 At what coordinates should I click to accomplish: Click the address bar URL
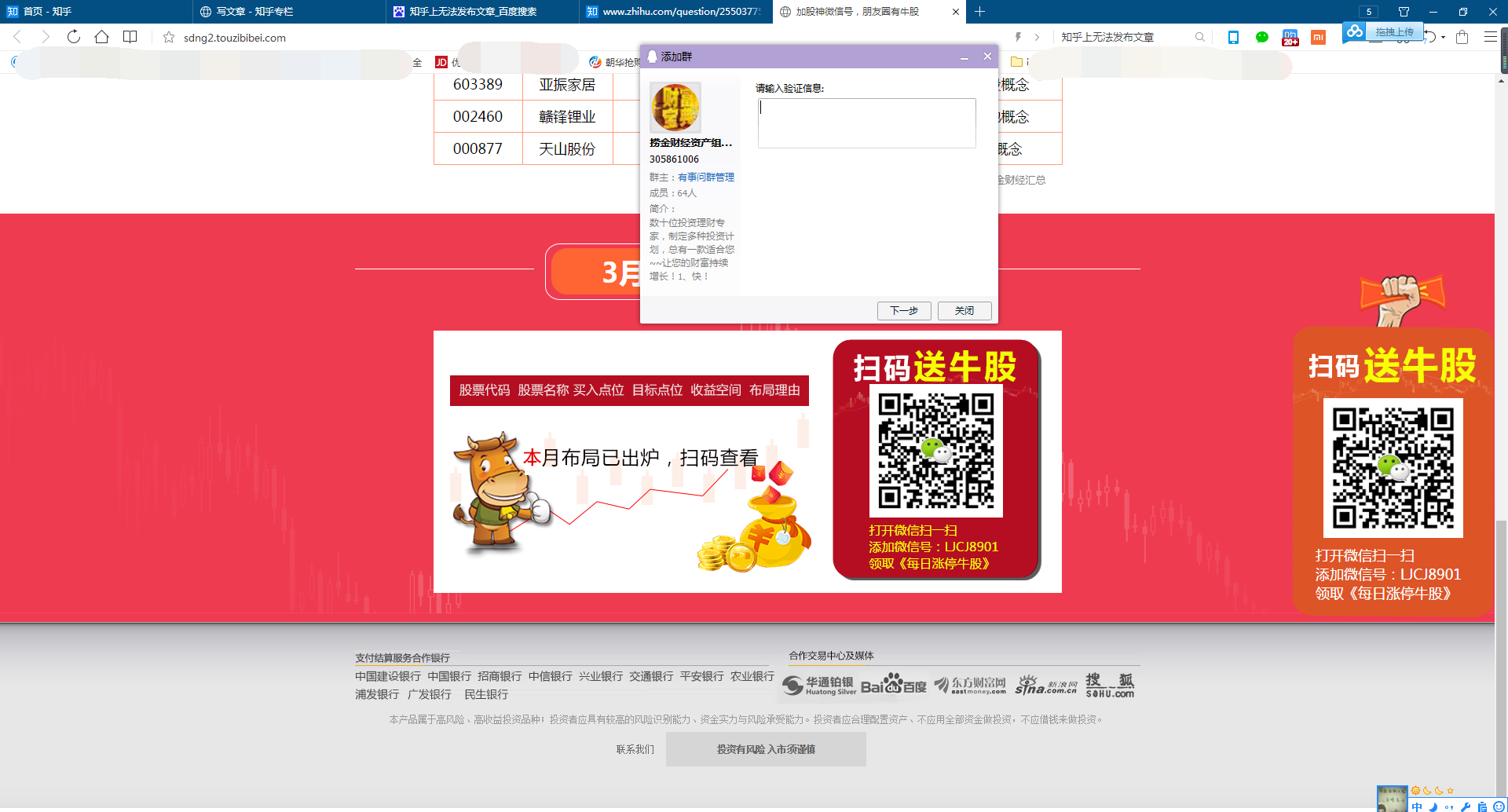click(x=235, y=38)
